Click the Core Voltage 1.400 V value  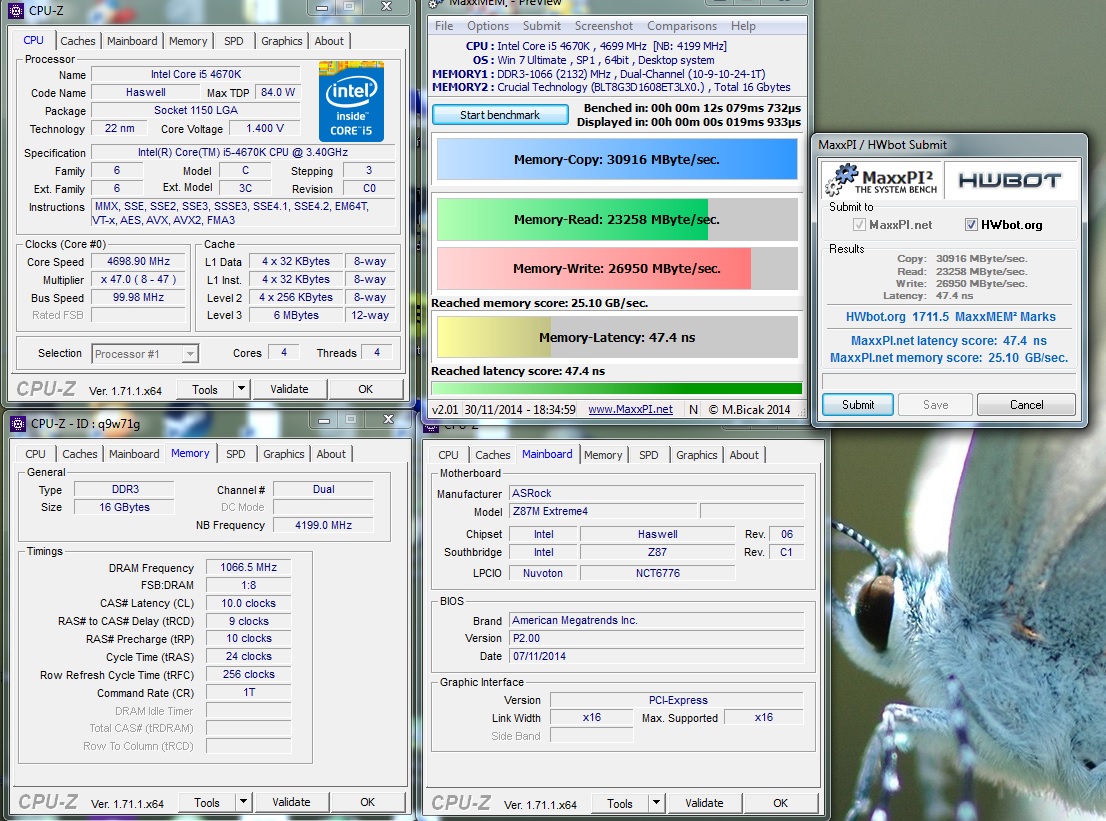pyautogui.click(x=265, y=128)
